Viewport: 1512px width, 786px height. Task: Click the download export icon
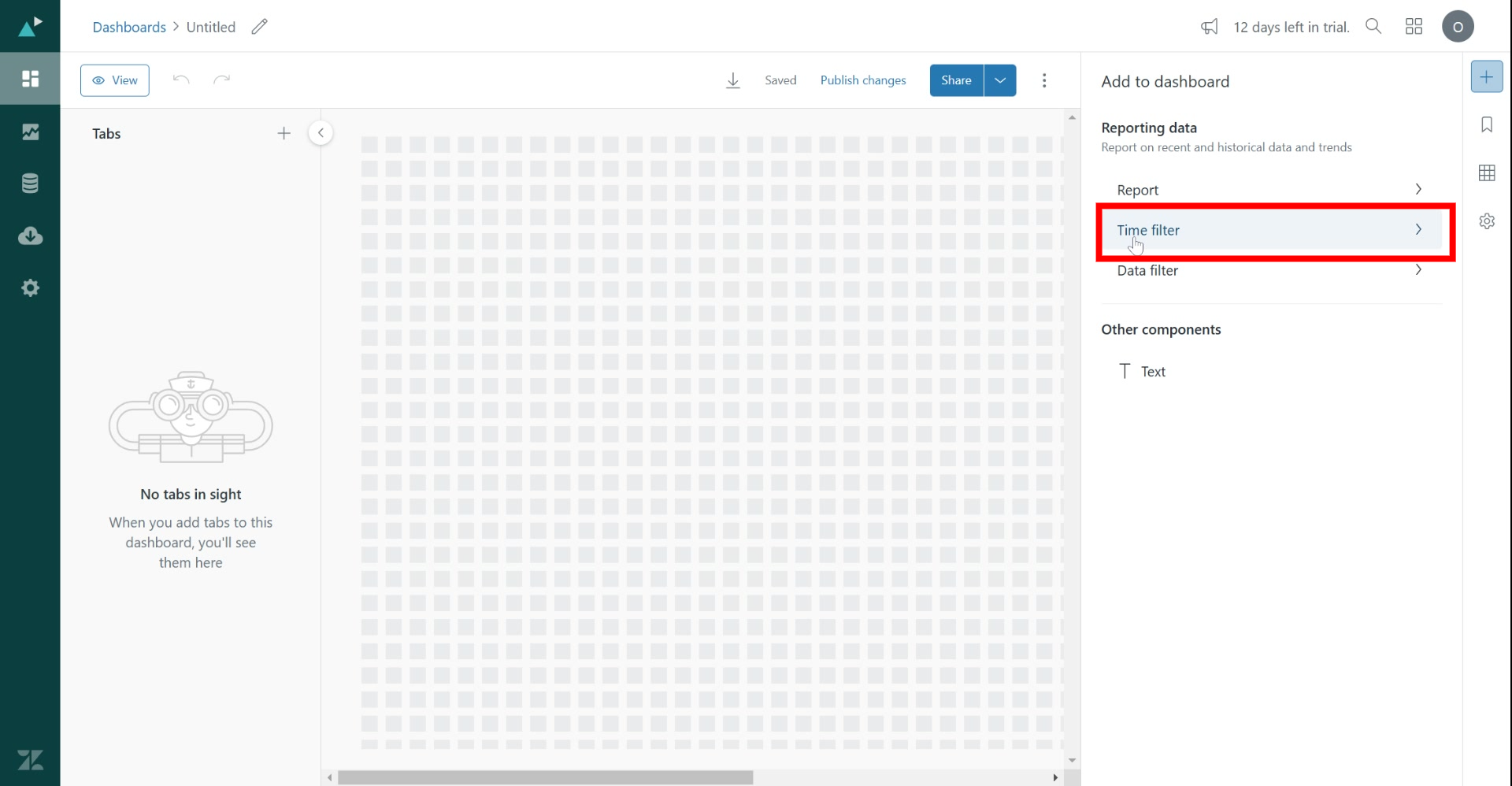[732, 80]
